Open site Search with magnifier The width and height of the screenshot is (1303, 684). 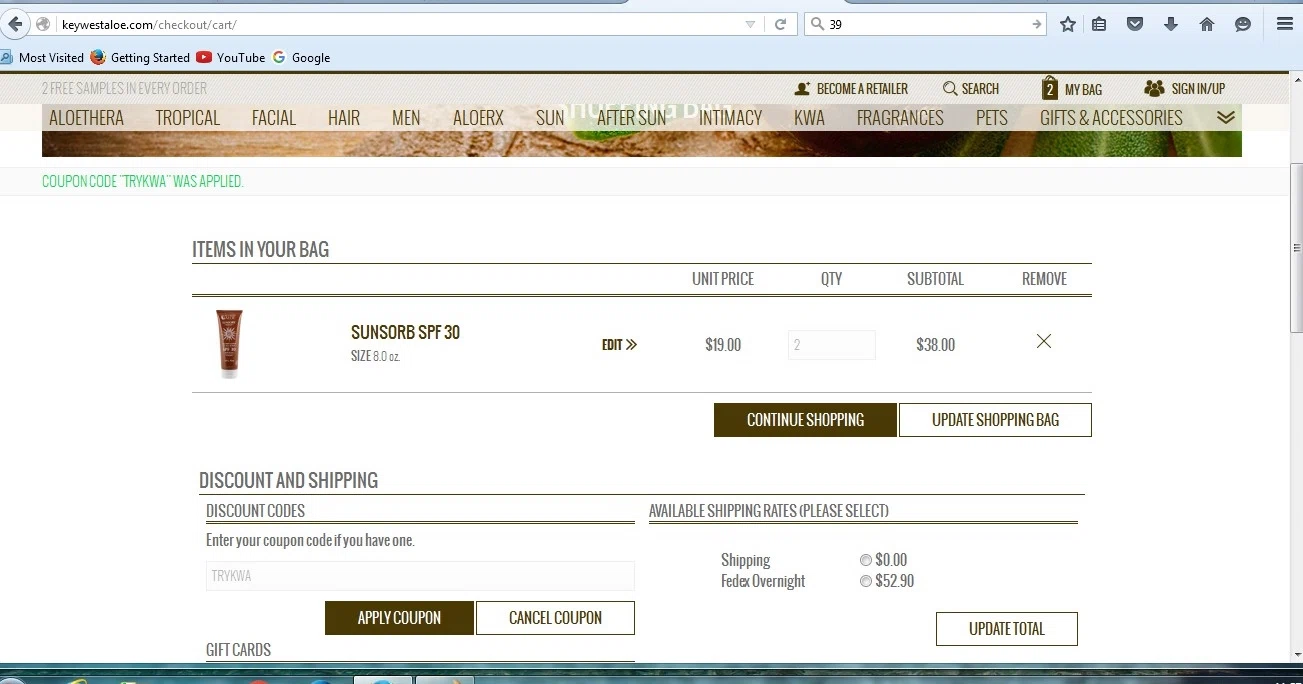(x=971, y=89)
